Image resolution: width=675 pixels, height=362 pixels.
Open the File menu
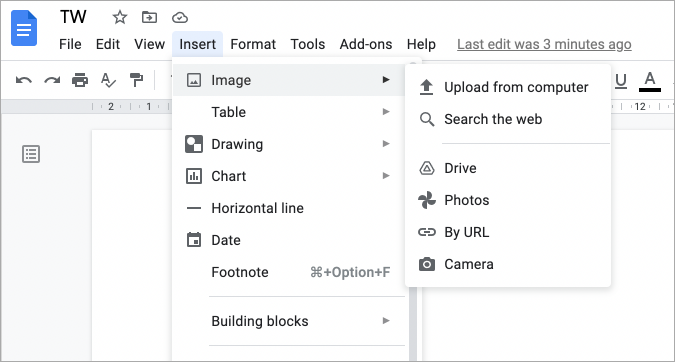tap(70, 44)
